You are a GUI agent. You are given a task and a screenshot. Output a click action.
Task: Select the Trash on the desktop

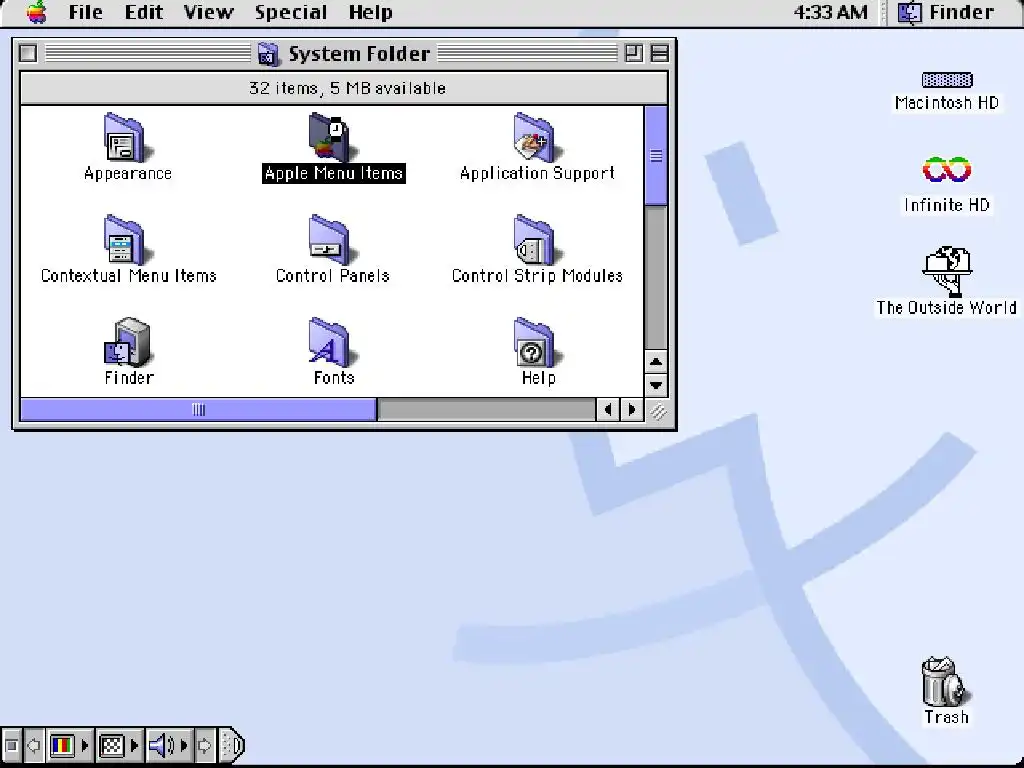click(946, 682)
